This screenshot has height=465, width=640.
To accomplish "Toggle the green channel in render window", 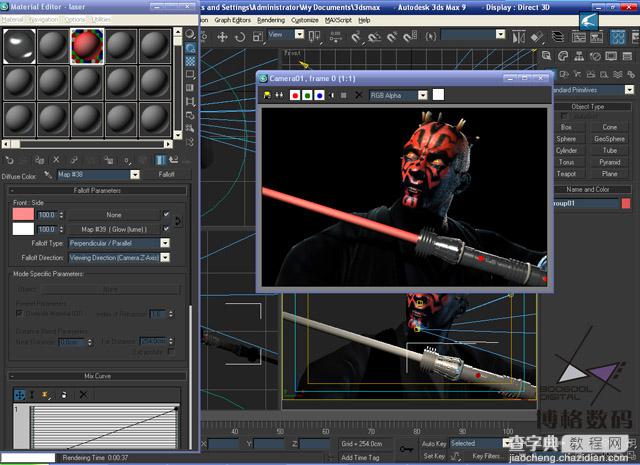I will (x=307, y=95).
